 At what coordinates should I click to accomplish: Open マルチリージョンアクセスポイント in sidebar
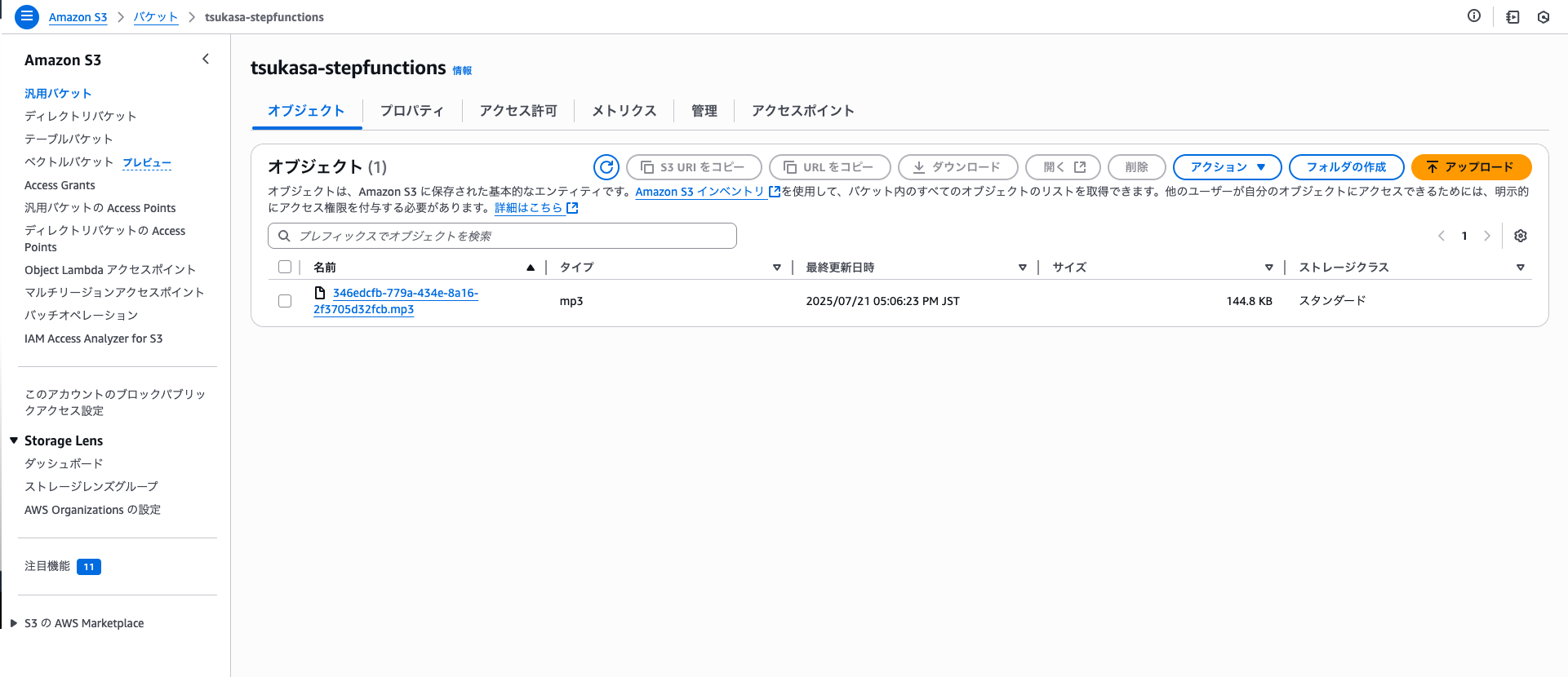[114, 293]
